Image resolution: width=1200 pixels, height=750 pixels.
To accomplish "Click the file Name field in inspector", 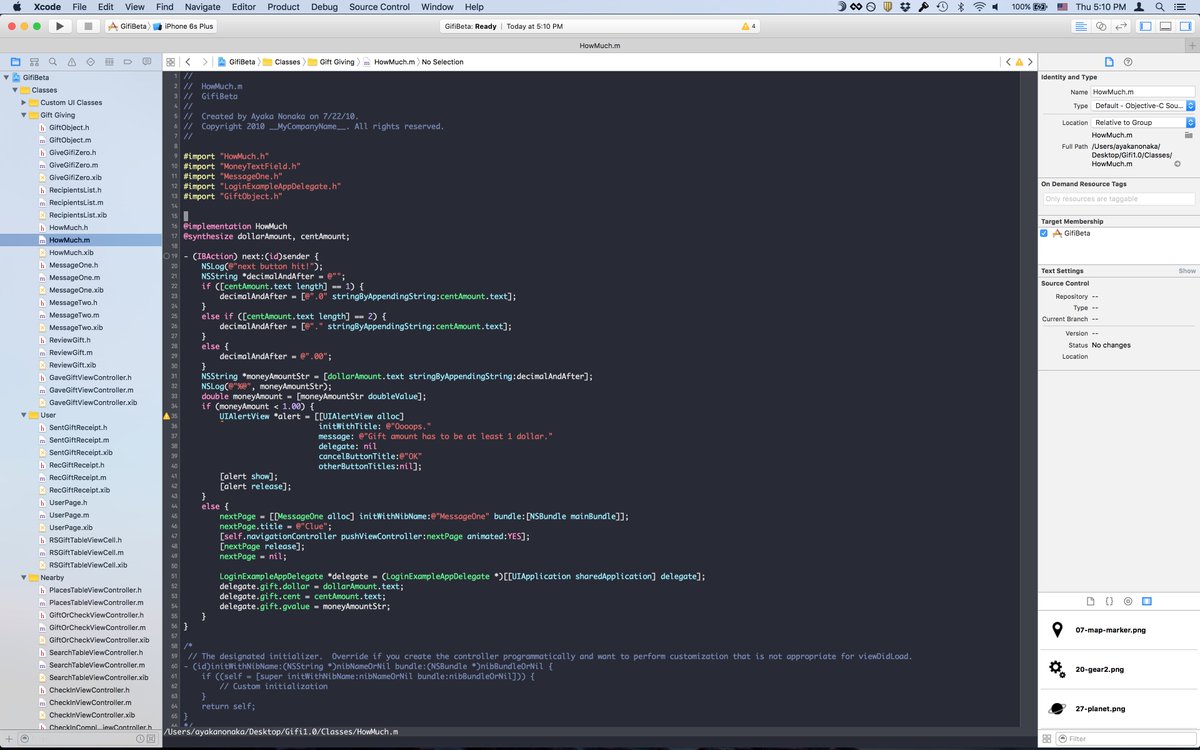I will 1143,91.
